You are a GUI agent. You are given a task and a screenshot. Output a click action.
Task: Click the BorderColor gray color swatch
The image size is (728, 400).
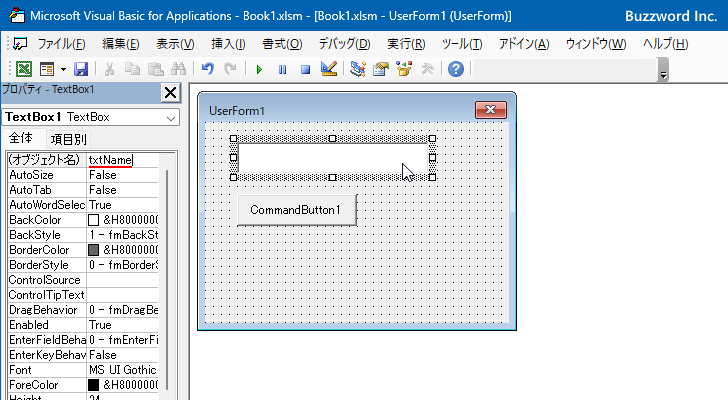[93, 250]
